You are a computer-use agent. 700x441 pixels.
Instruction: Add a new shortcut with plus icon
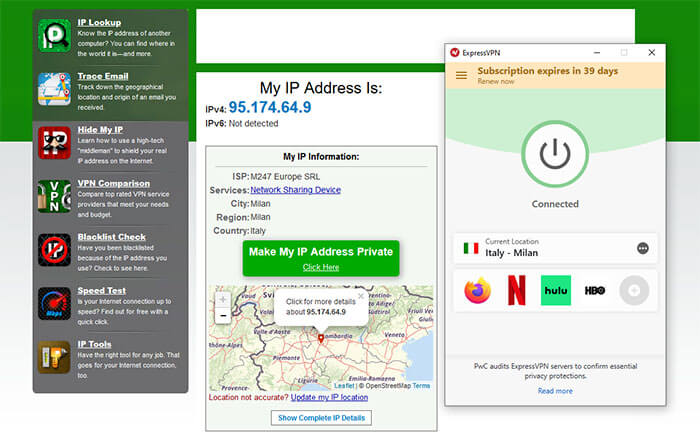point(634,291)
